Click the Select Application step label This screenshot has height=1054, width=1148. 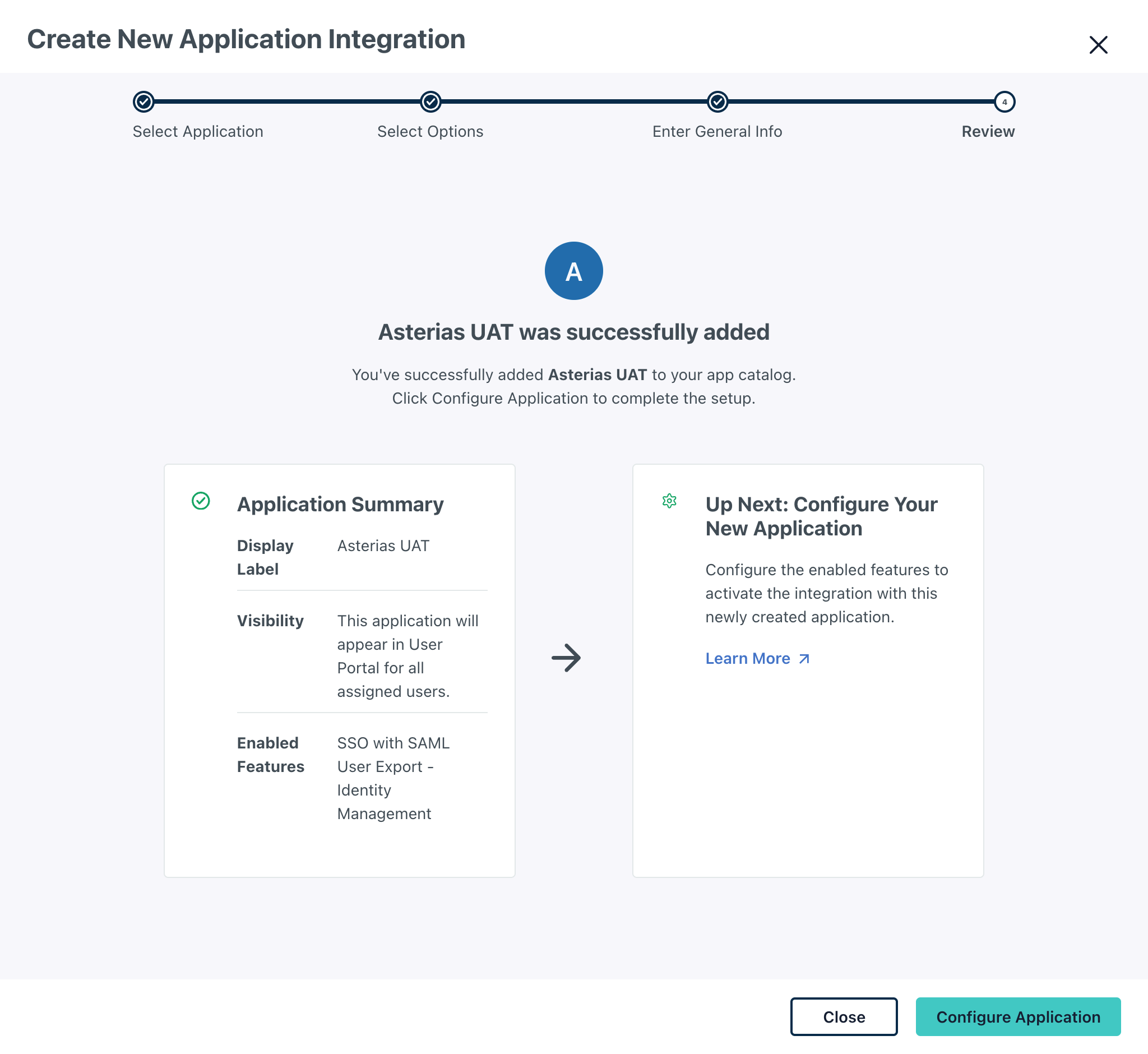point(198,131)
